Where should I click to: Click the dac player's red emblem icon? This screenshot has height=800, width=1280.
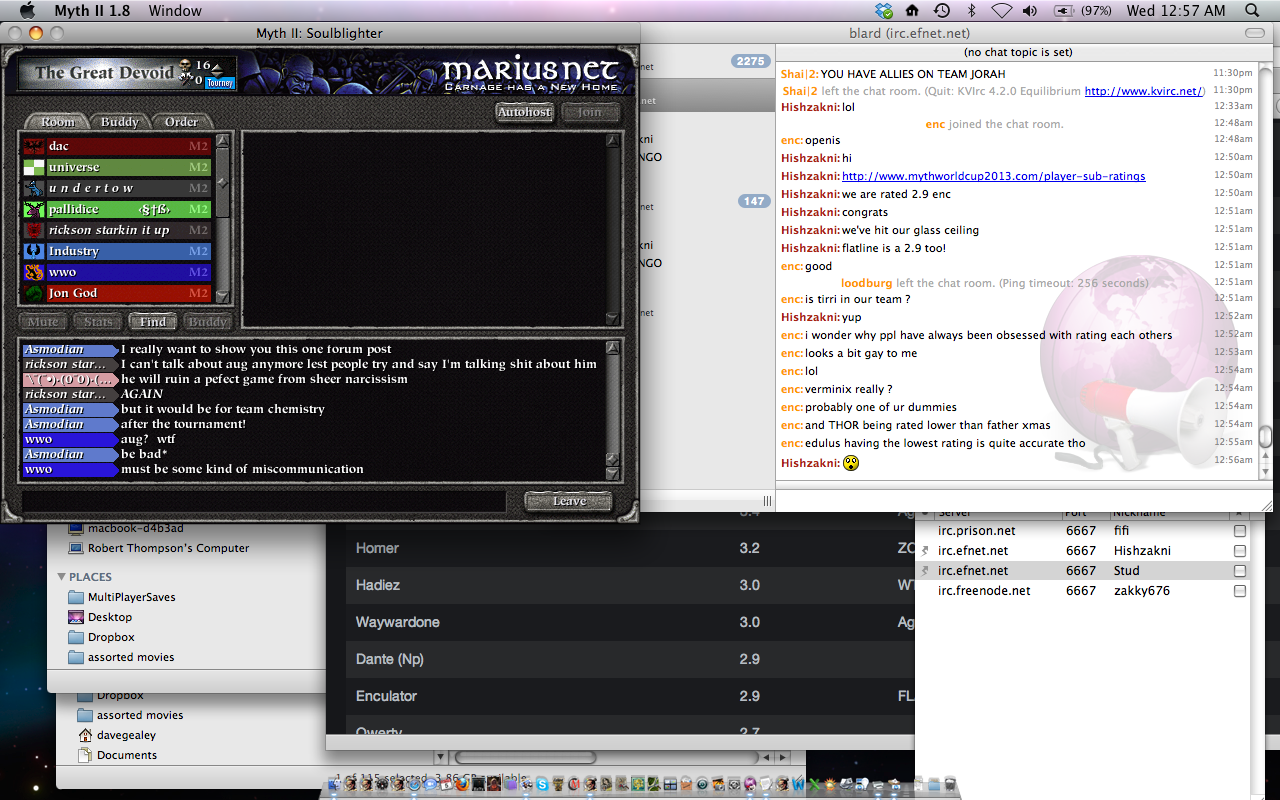[x=34, y=146]
